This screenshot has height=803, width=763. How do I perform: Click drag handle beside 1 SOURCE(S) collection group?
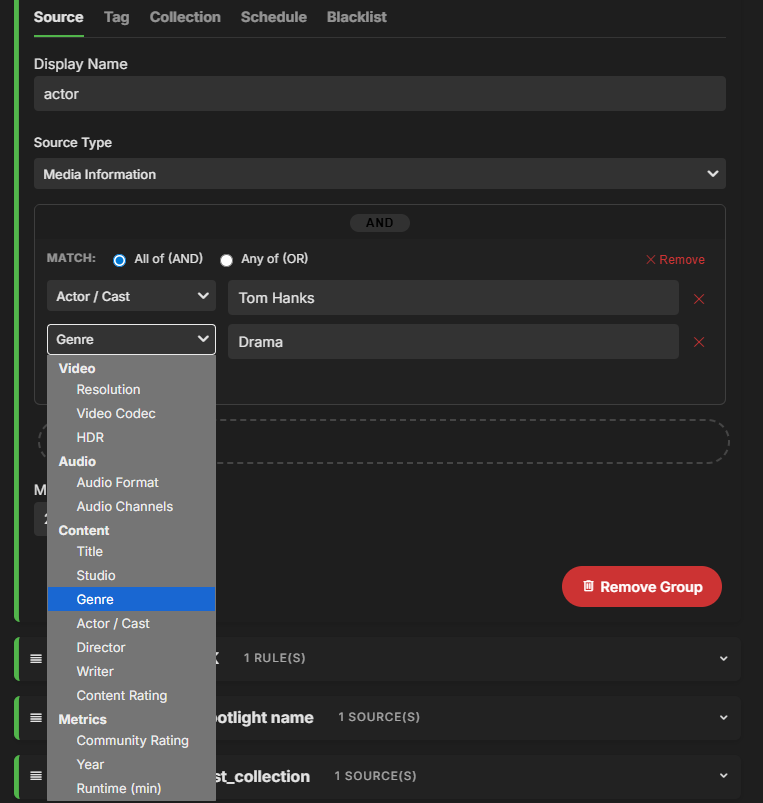(36, 776)
